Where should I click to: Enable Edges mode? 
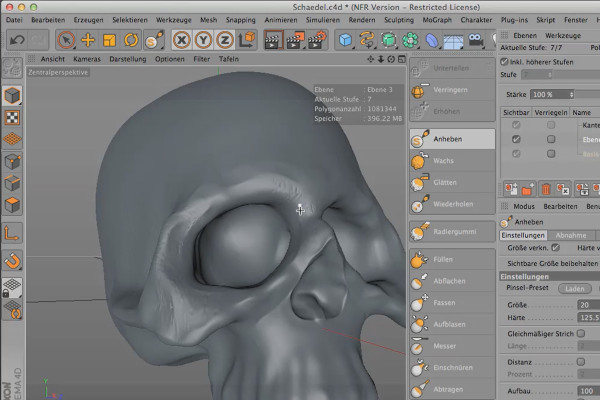(x=12, y=183)
